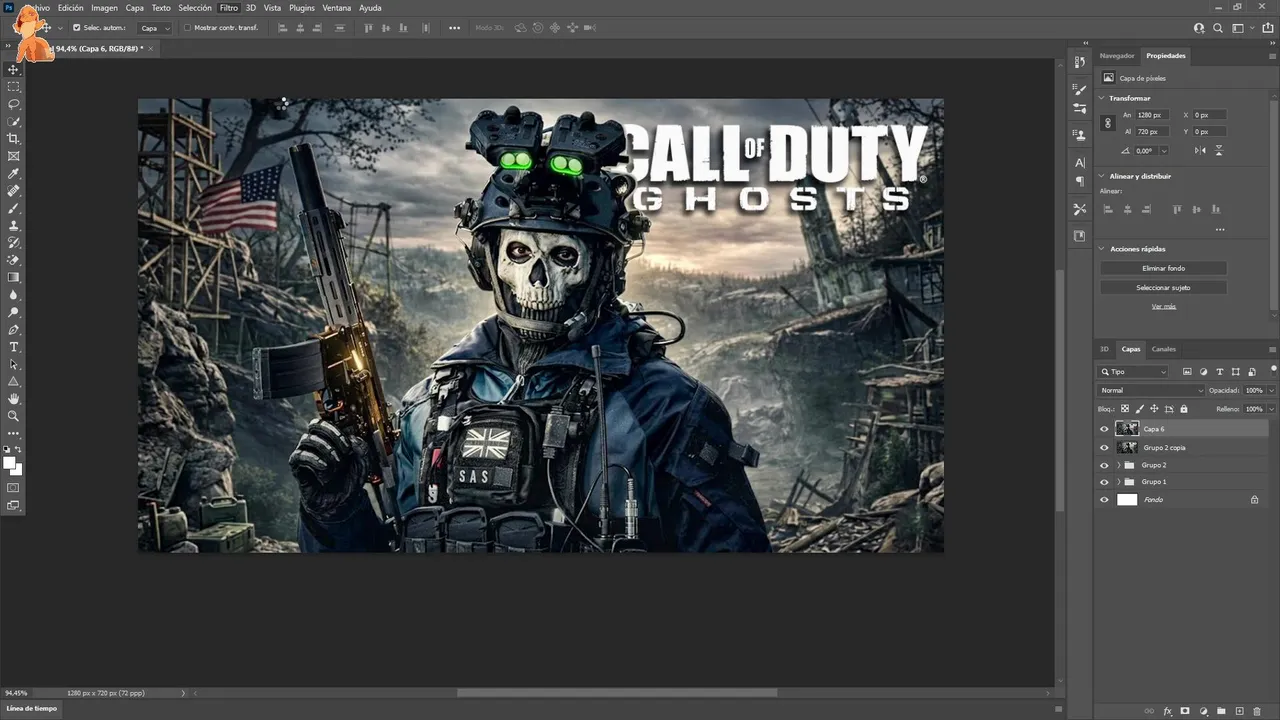Open the Paragraph panel icon

[x=1080, y=182]
